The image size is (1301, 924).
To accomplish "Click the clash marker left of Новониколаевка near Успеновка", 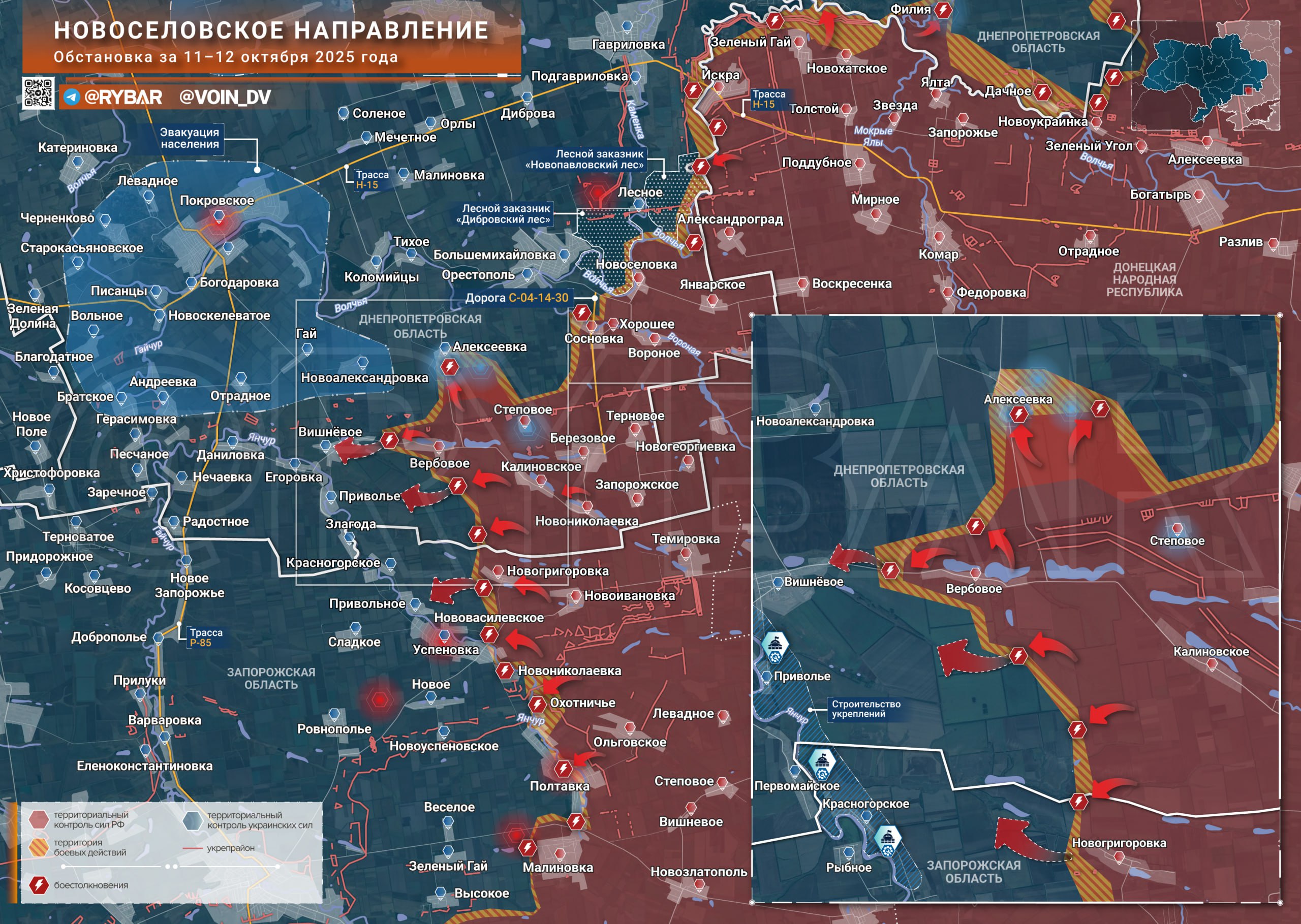I will 505,671.
